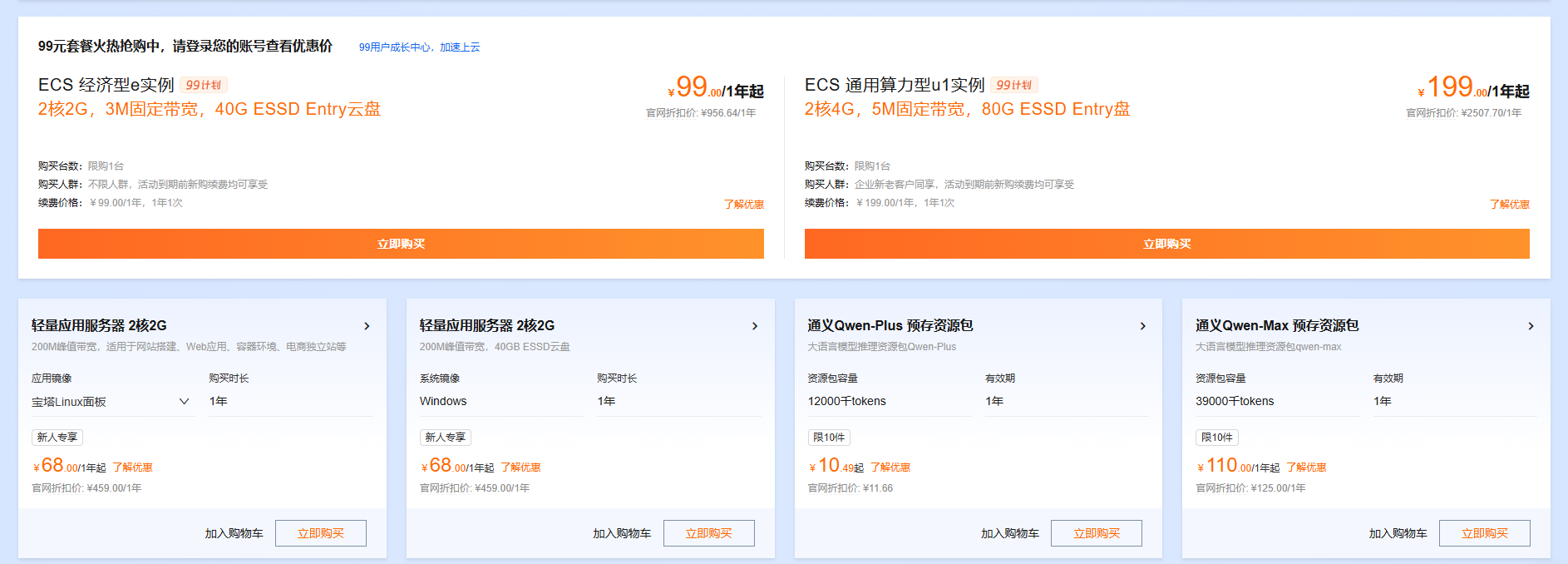Click the 99计划 tag beside ECS 经济型e实例

point(204,85)
